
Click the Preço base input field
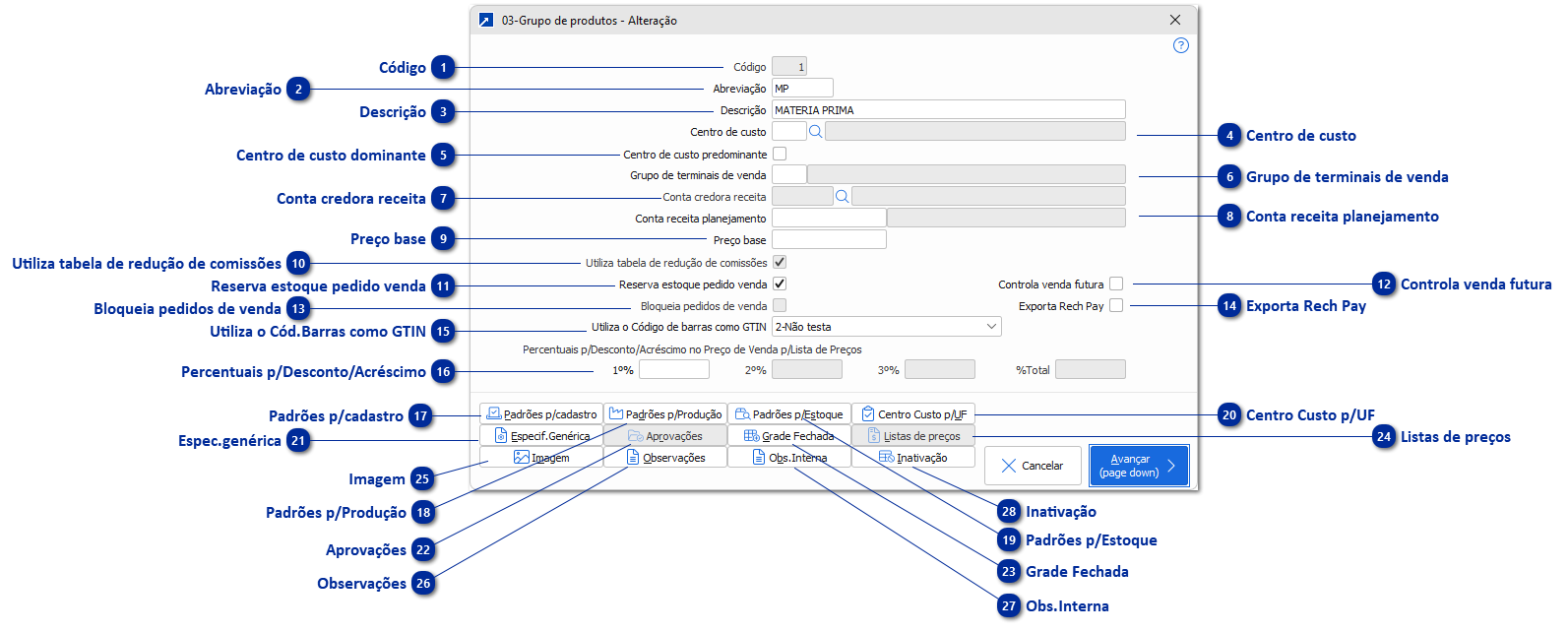pyautogui.click(x=829, y=239)
